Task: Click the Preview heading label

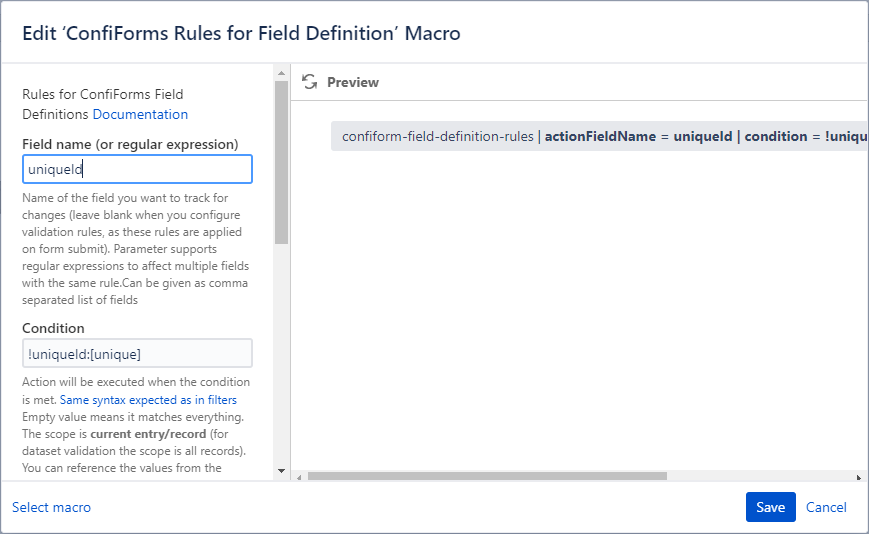Action: (x=352, y=82)
